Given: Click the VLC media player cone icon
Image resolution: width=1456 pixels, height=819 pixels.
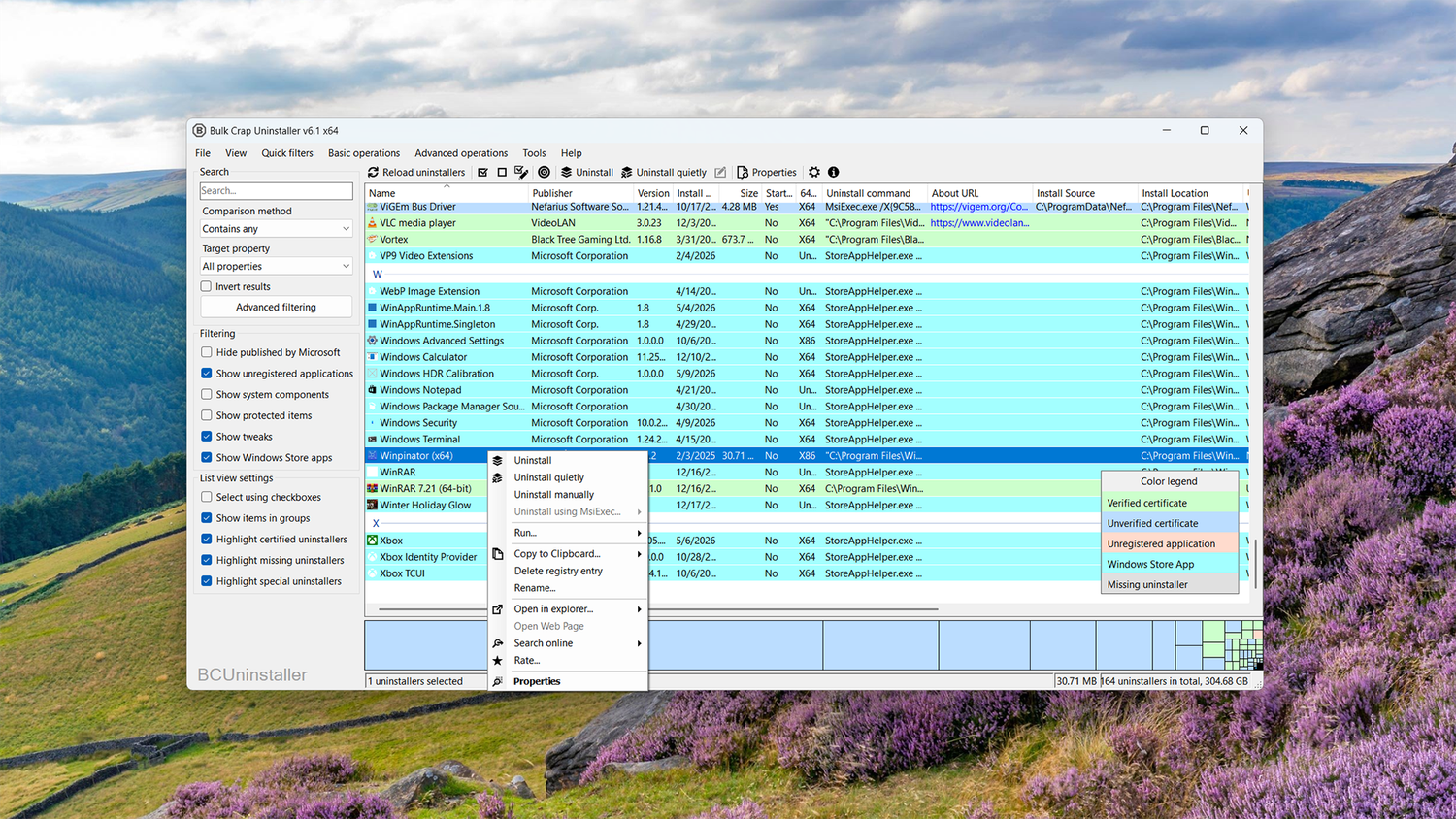Looking at the screenshot, I should [372, 222].
